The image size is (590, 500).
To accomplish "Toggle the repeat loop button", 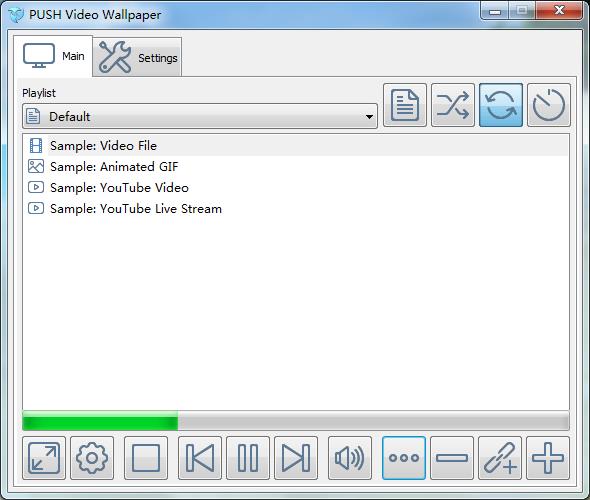I will 501,105.
